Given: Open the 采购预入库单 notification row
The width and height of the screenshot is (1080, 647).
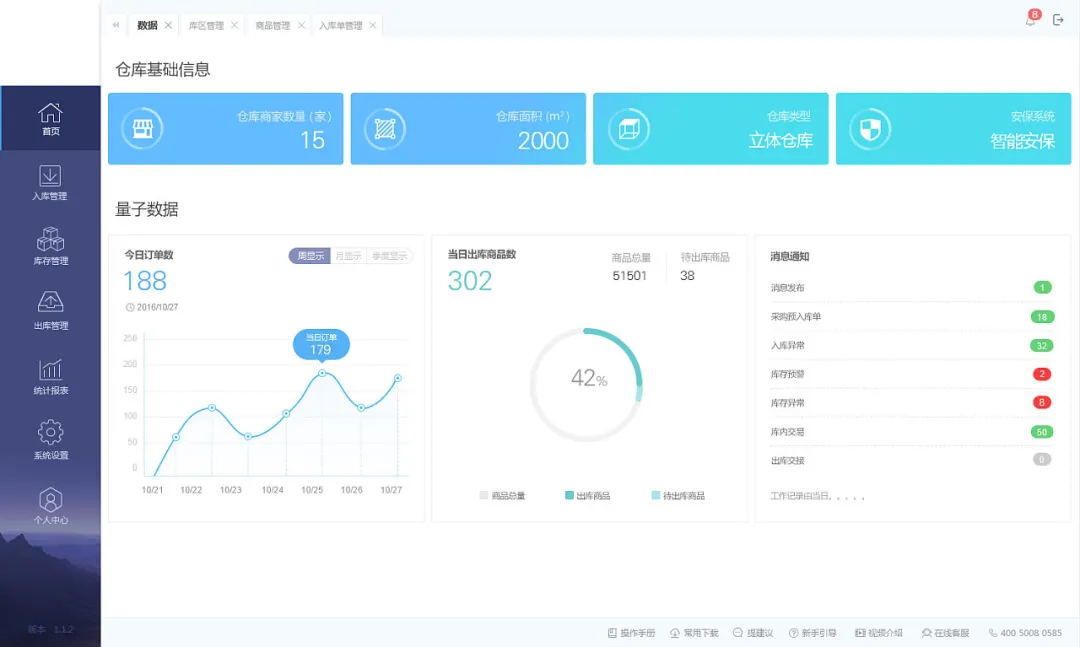Looking at the screenshot, I should [x=911, y=317].
